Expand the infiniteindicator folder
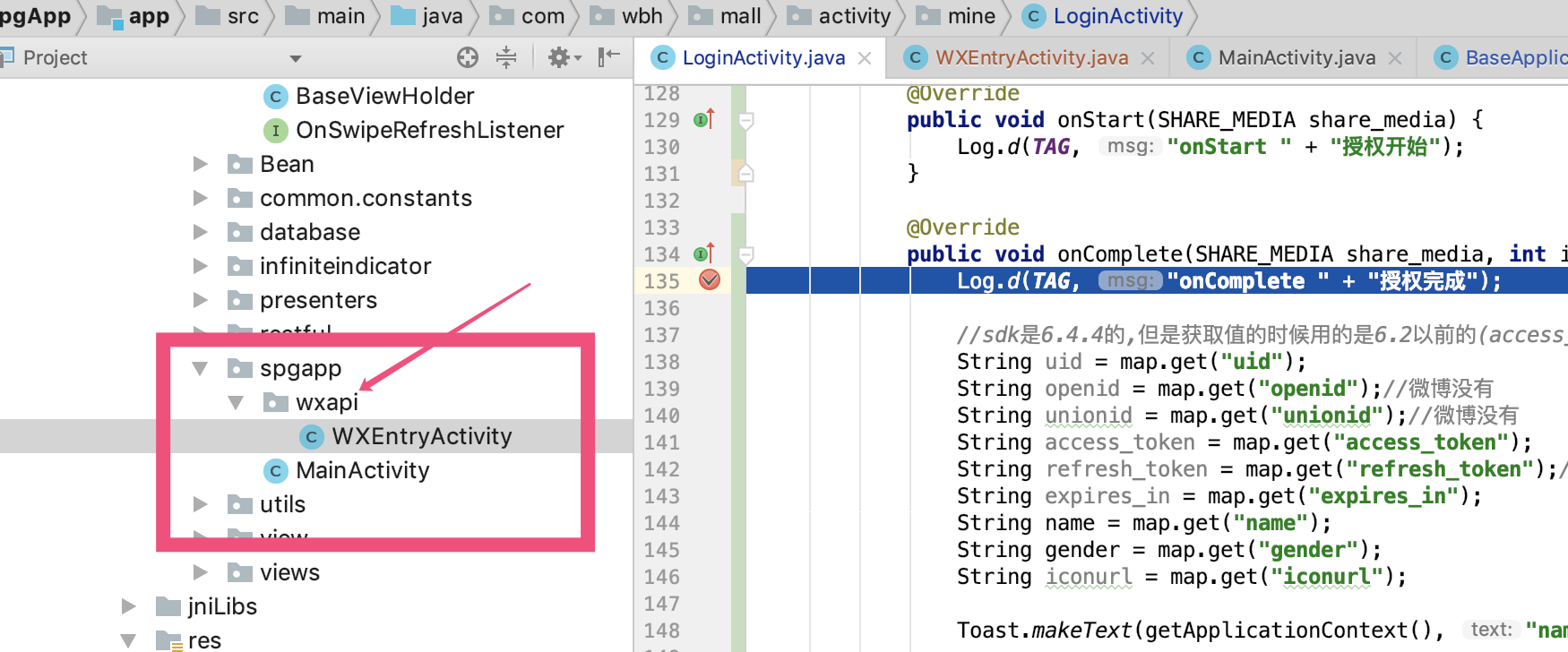1568x652 pixels. tap(201, 267)
